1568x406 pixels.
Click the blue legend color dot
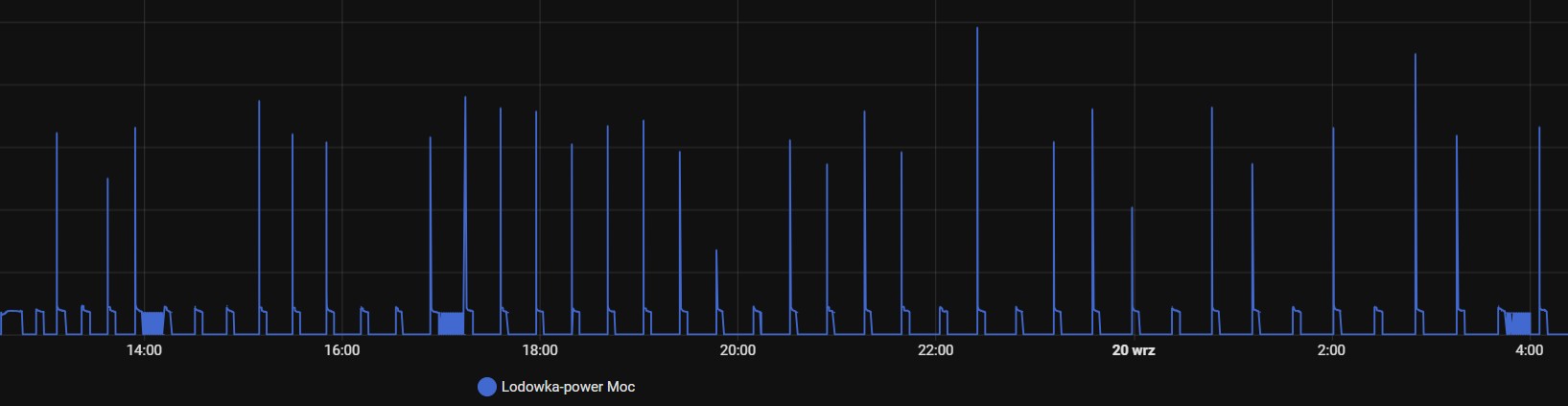coord(486,387)
